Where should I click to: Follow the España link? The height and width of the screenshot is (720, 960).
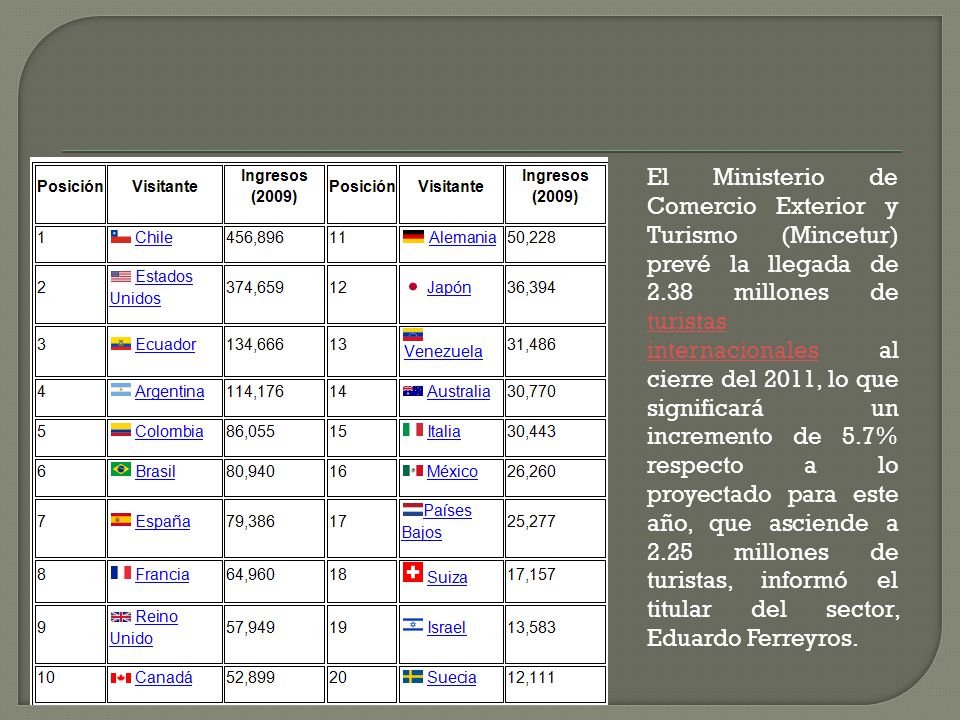point(163,522)
